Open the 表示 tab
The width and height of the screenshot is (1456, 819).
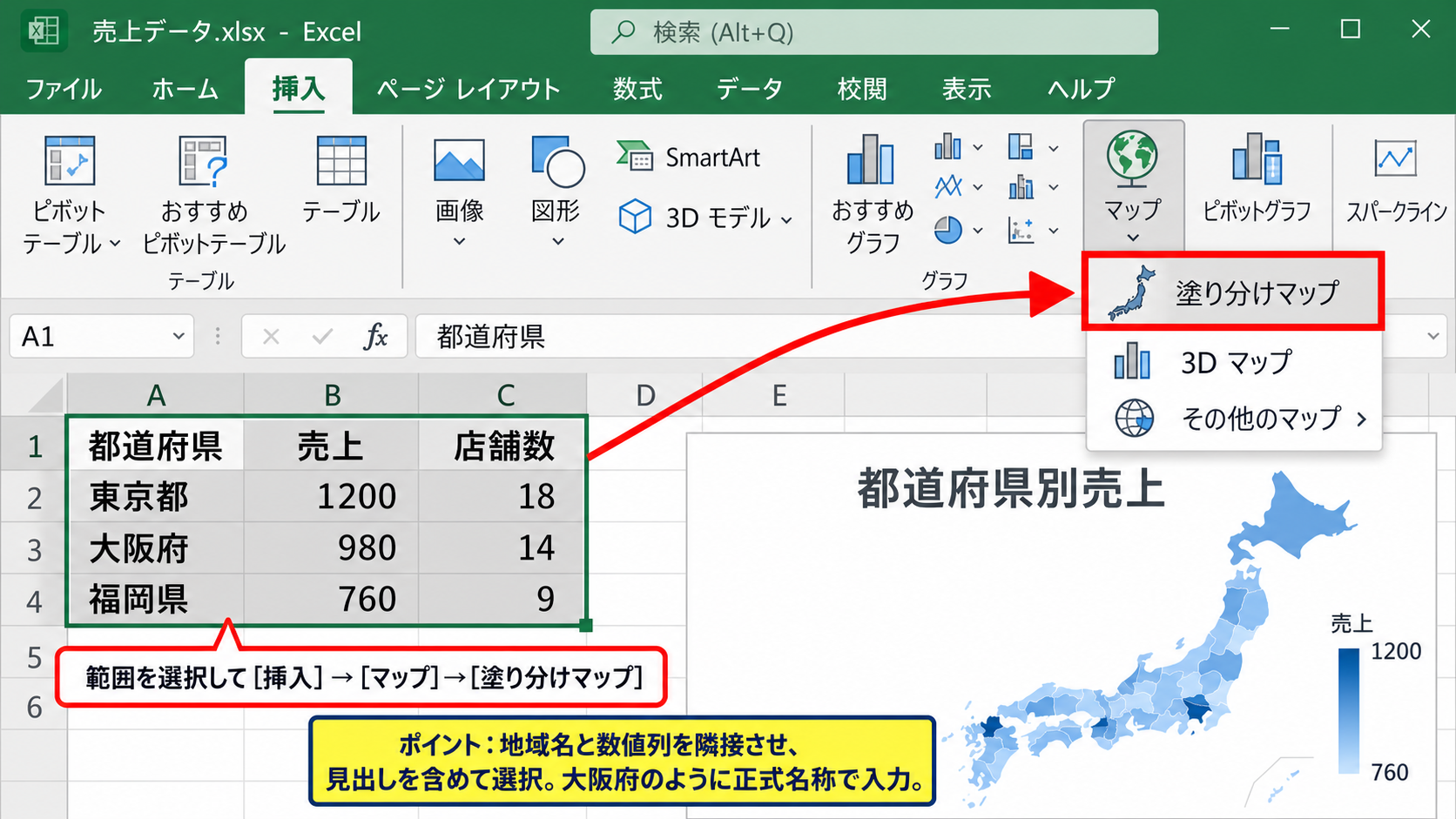pos(966,89)
